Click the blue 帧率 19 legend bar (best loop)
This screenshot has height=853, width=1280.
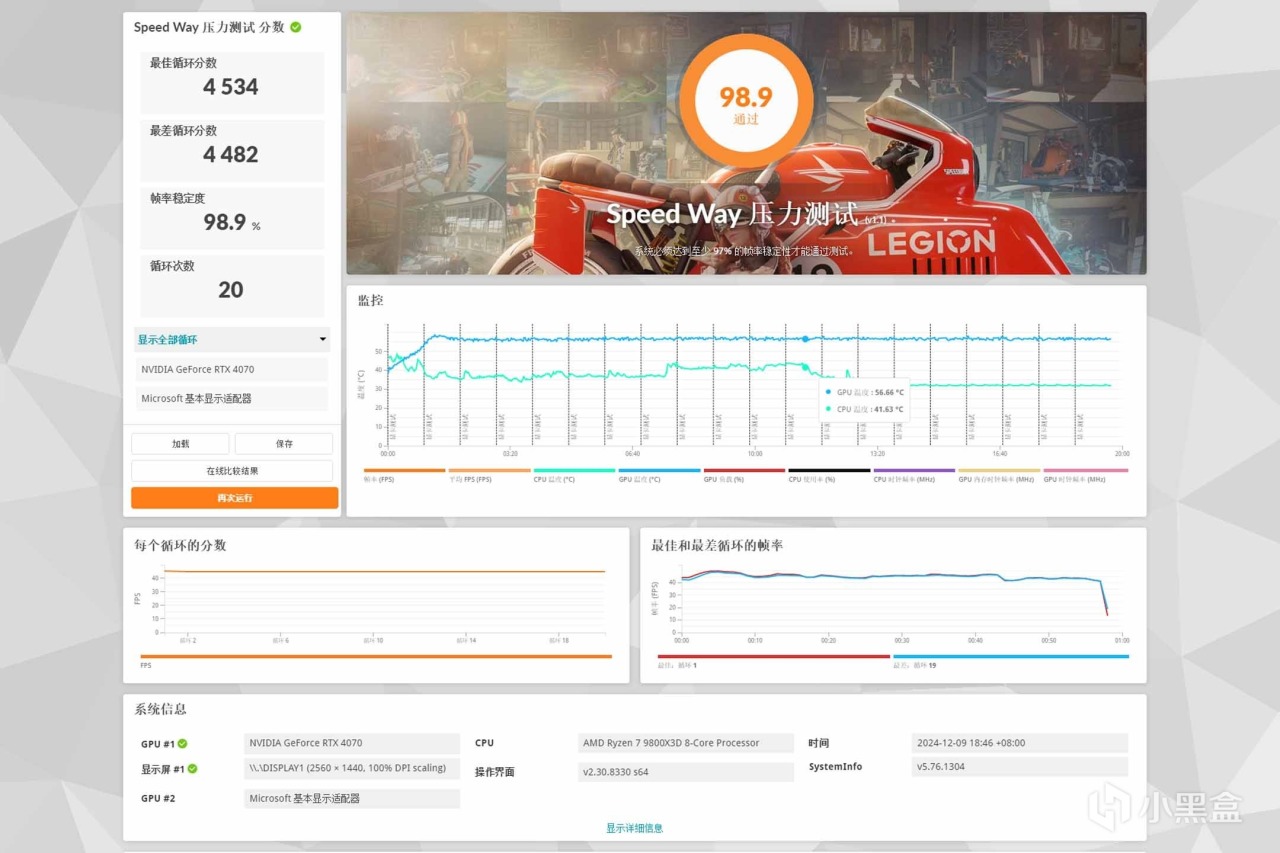1011,657
